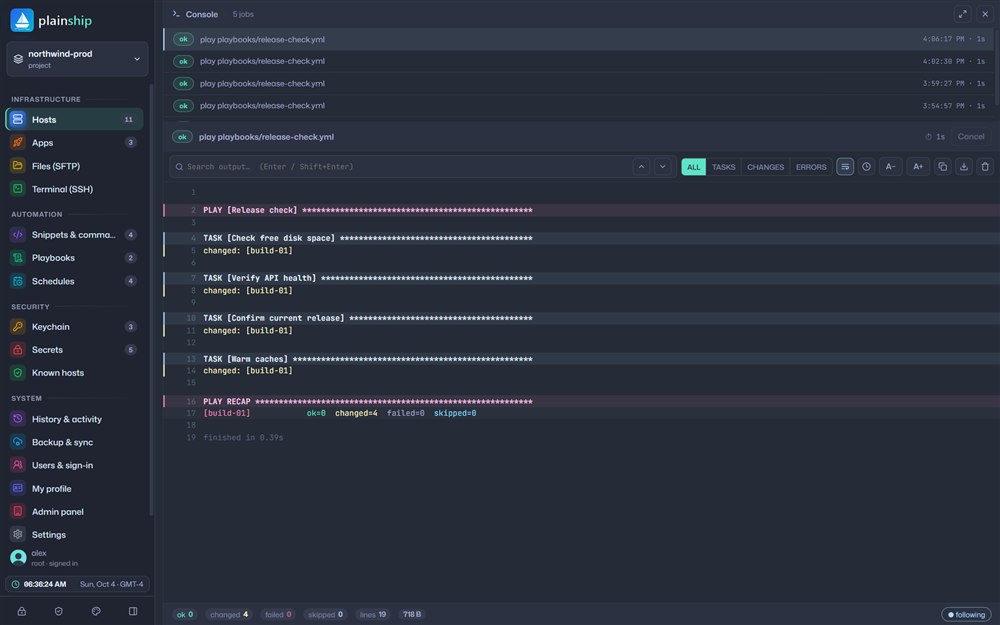
Task: Click the lines 19 status chip
Action: (373, 615)
